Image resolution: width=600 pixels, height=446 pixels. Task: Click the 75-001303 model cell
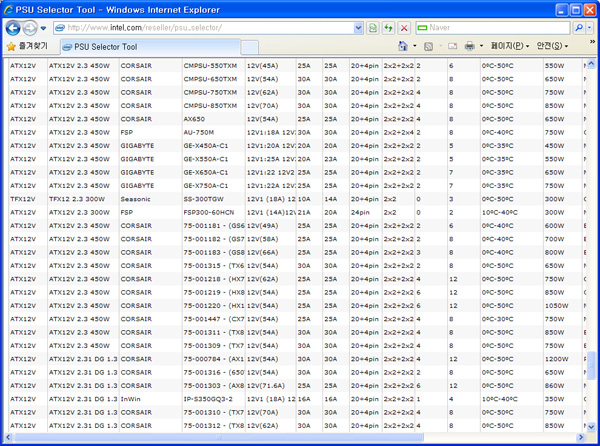tap(213, 386)
